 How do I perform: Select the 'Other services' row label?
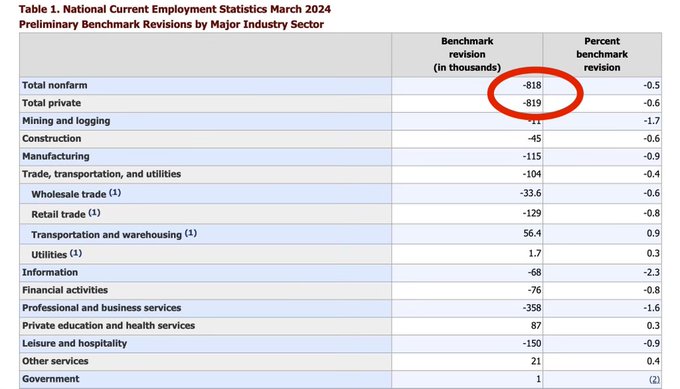tap(55, 362)
